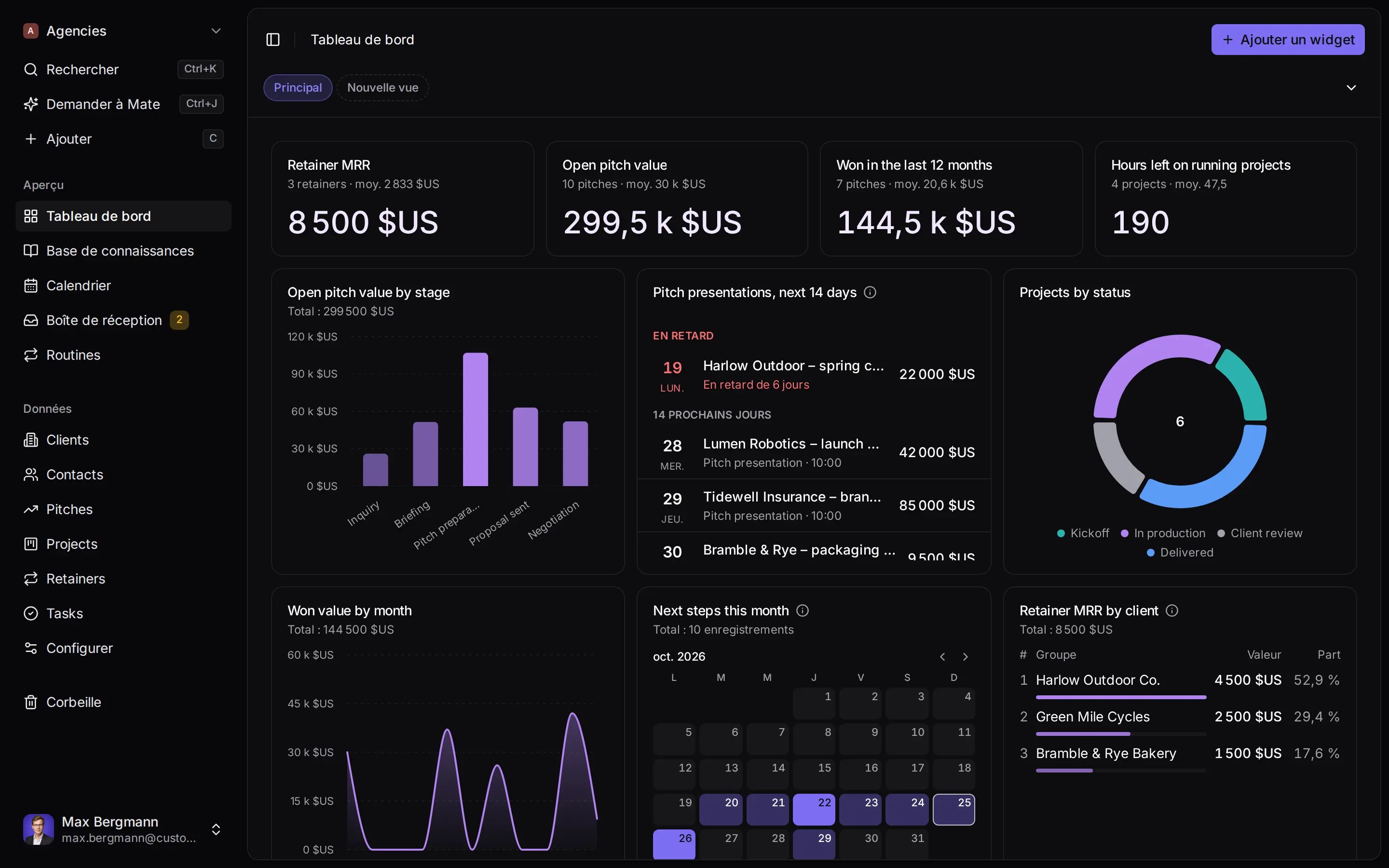Click info icon beside Pitch presentations title
Screen dimensions: 1389x868
coord(870,292)
